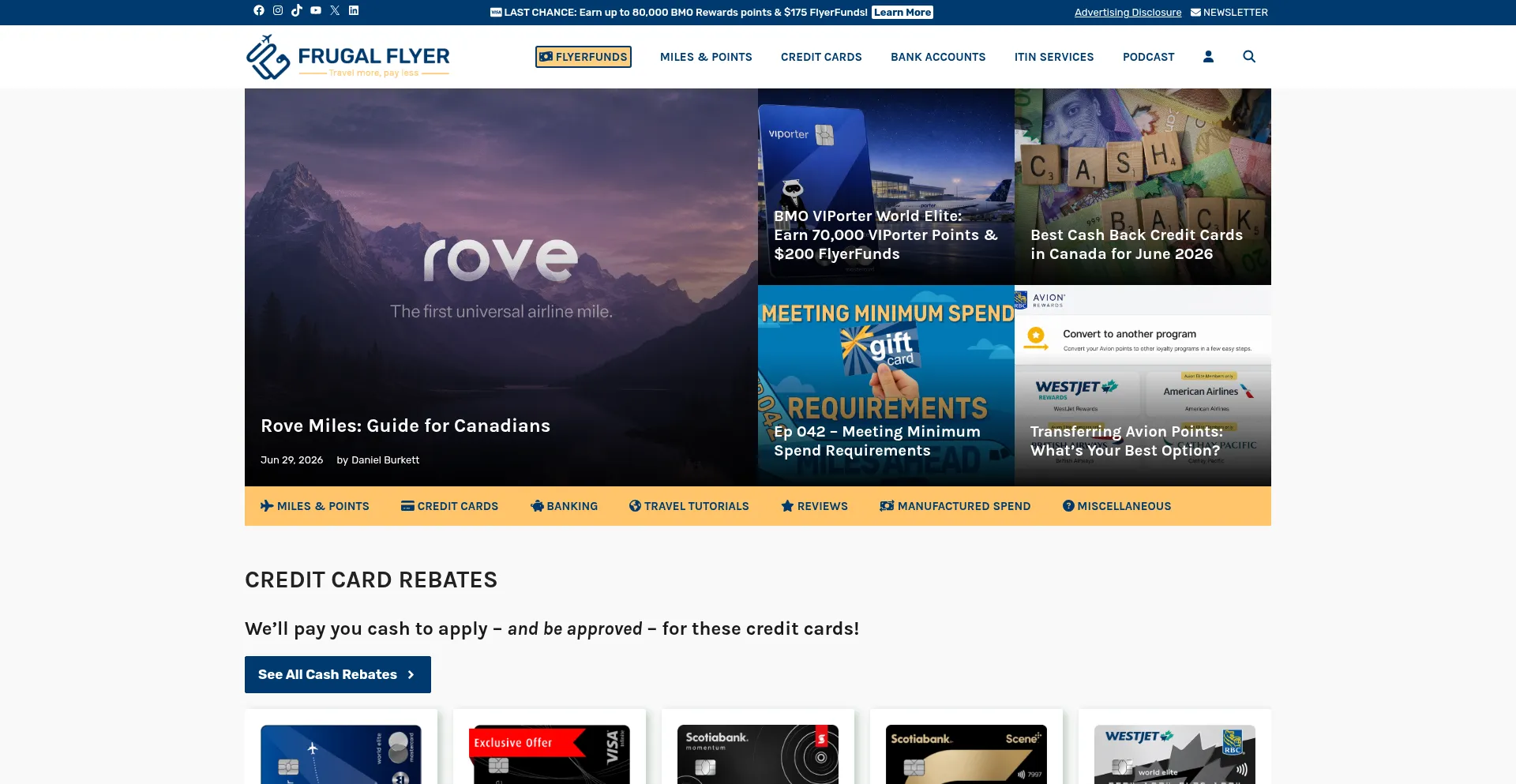Click author name Daniel Burkett

pyautogui.click(x=385, y=460)
